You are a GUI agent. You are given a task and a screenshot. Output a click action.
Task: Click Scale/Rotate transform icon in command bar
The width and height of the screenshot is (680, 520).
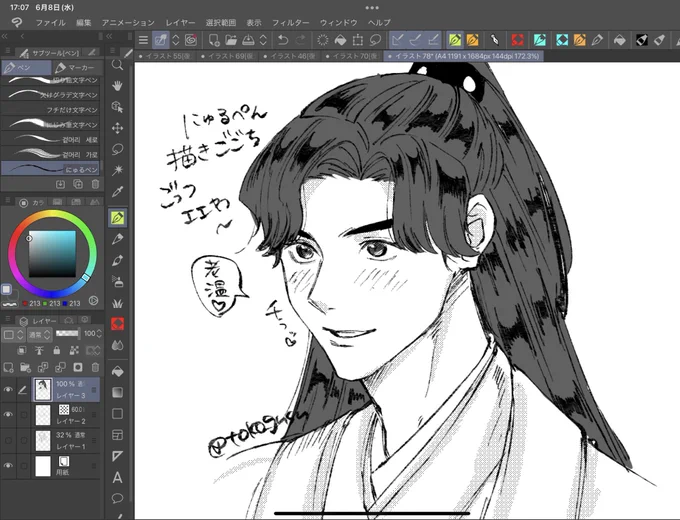(358, 40)
